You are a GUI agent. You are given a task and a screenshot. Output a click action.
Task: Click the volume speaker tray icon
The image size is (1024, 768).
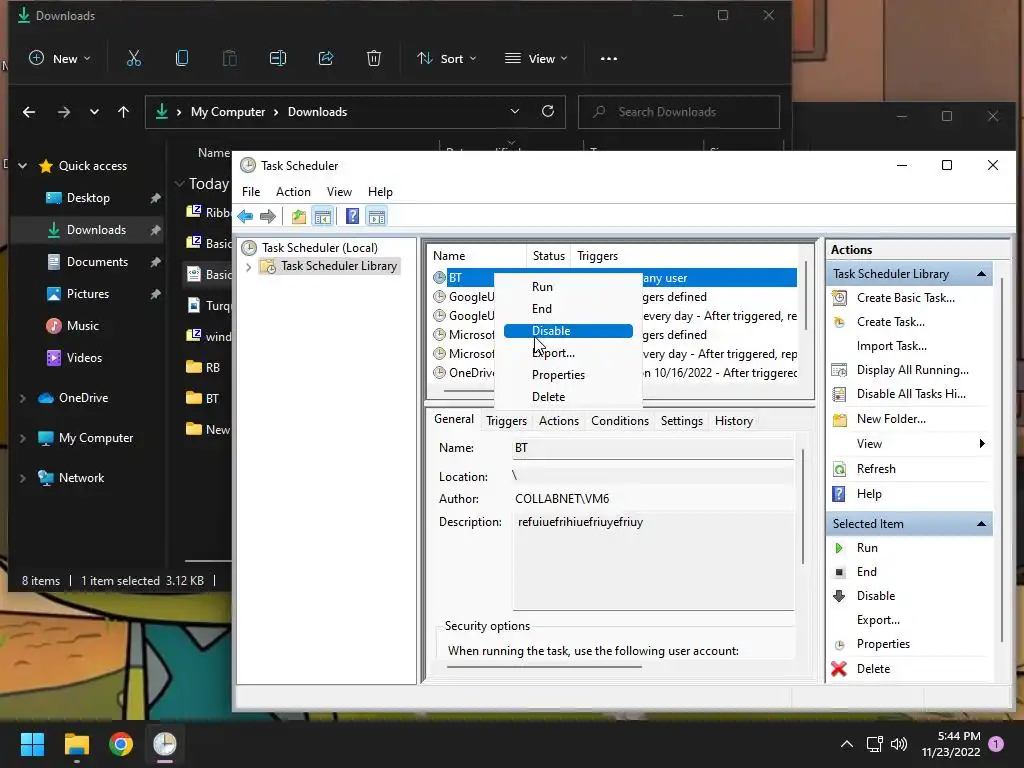pyautogui.click(x=899, y=744)
